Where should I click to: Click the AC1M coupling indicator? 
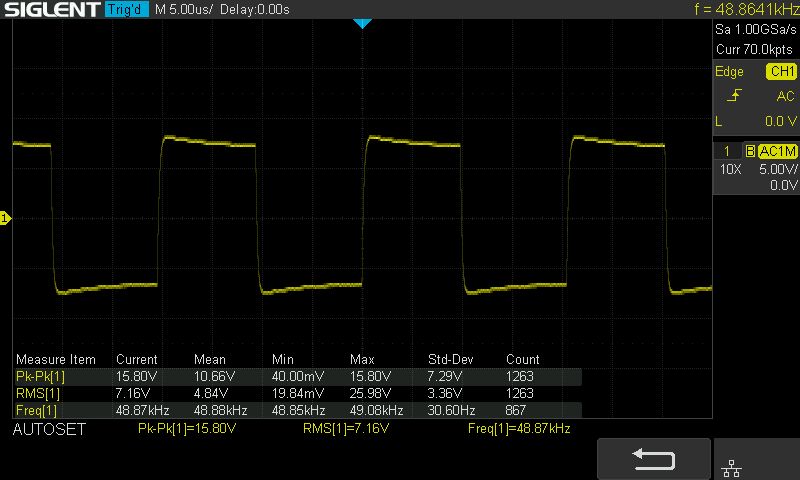tap(777, 151)
